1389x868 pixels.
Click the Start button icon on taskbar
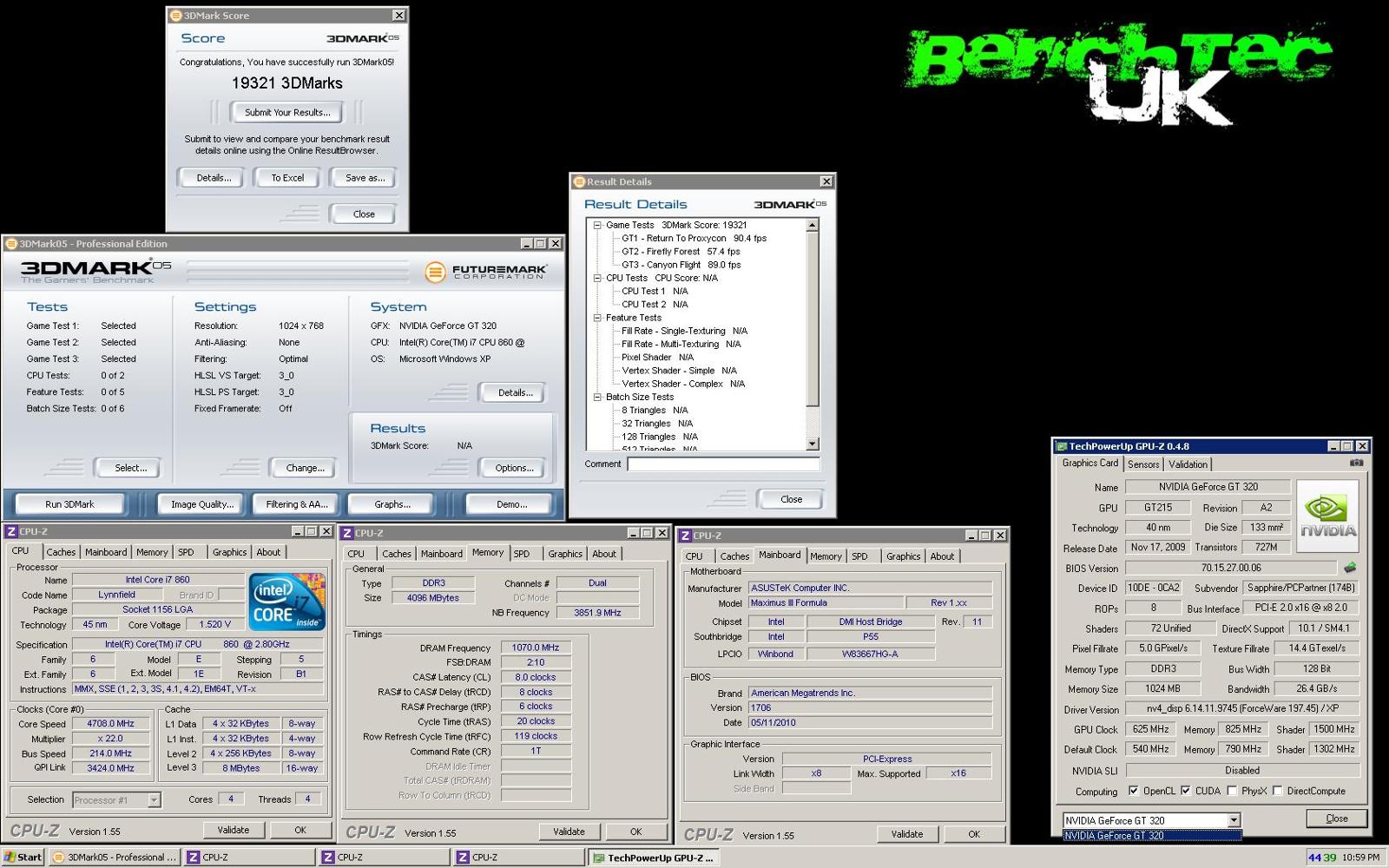tap(23, 857)
